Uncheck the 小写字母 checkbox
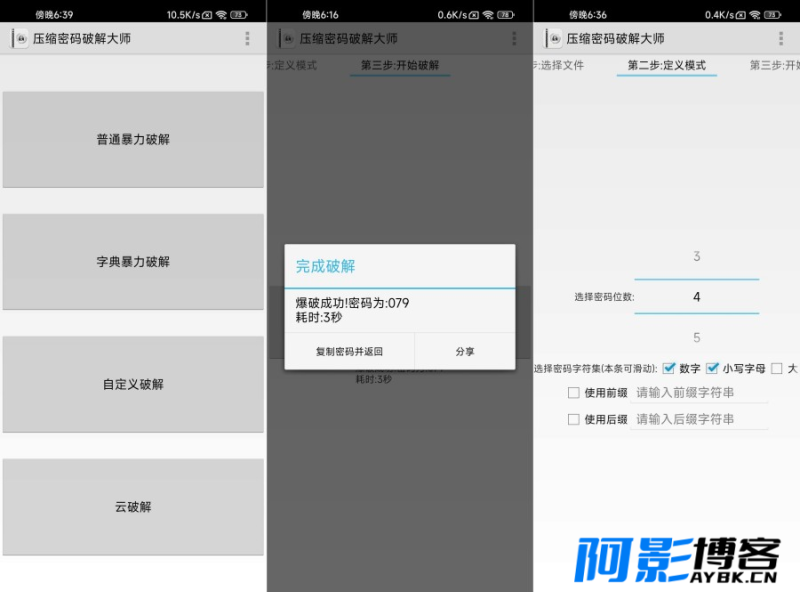 tap(712, 368)
